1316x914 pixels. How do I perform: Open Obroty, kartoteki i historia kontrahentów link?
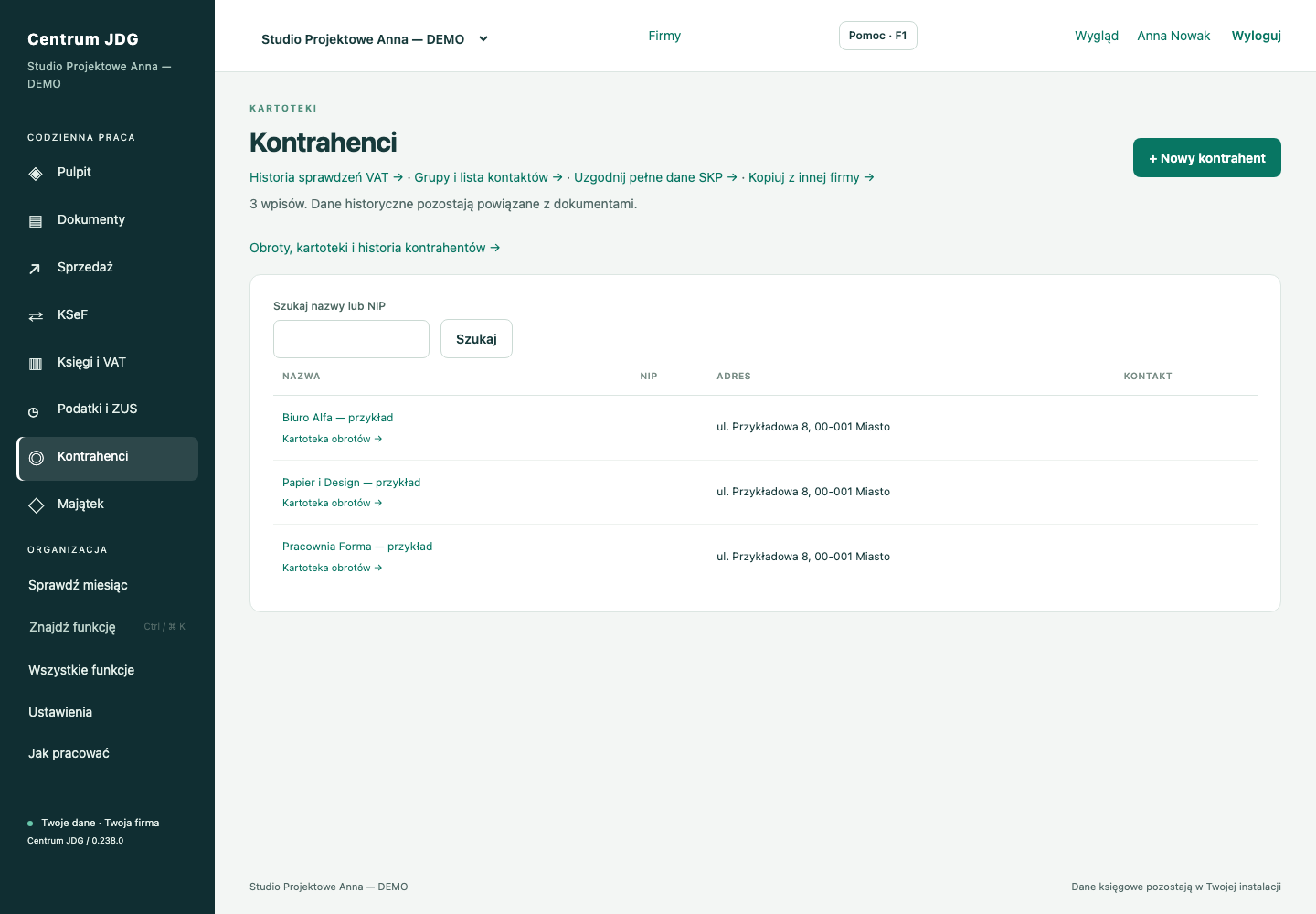pyautogui.click(x=375, y=248)
